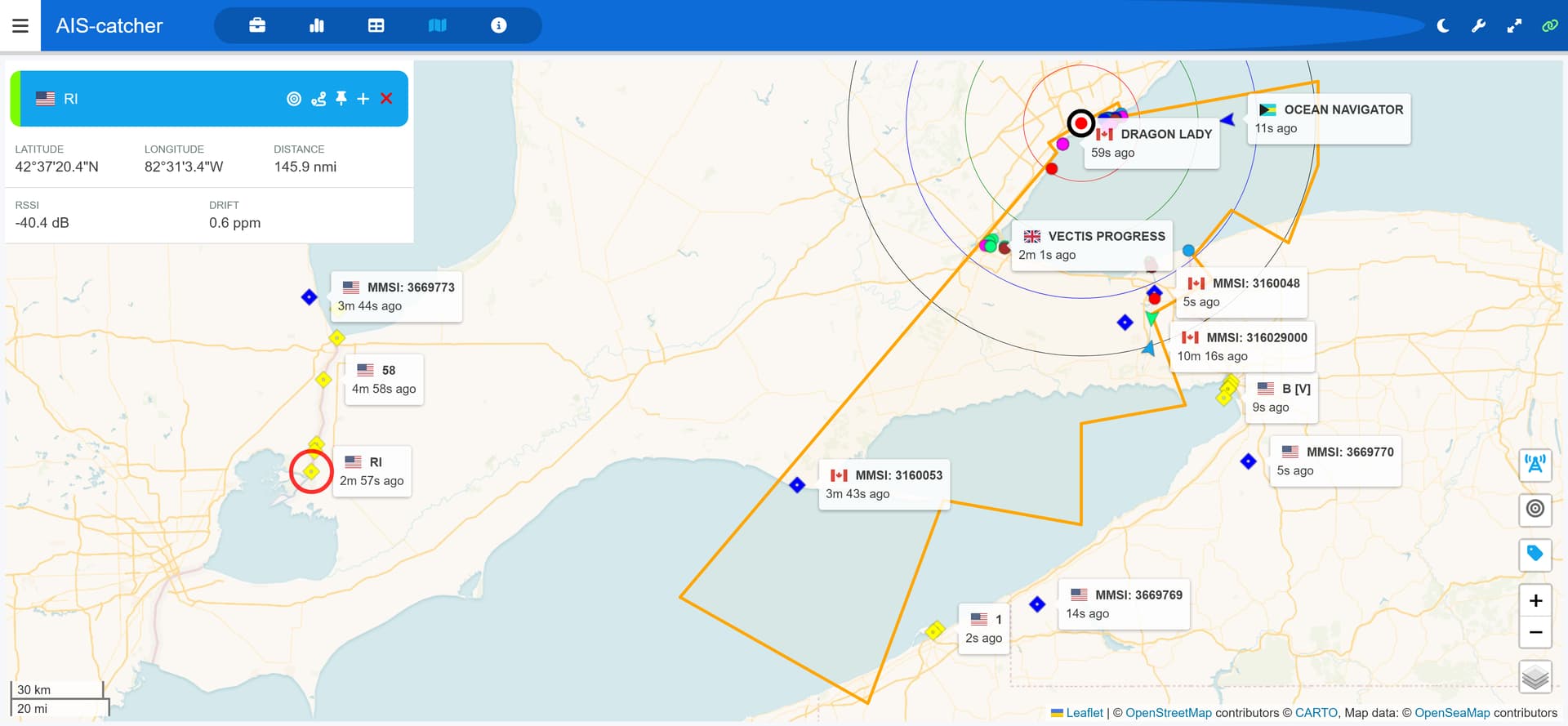The width and height of the screenshot is (1568, 726).
Task: Click the green triangle vessel marker
Action: (1151, 318)
